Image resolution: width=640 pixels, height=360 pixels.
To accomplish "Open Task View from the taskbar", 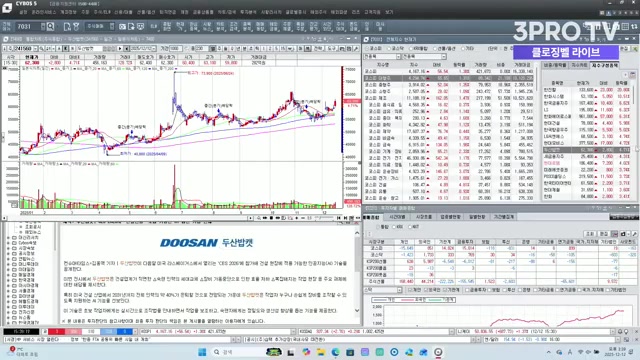I will [x=291, y=352].
